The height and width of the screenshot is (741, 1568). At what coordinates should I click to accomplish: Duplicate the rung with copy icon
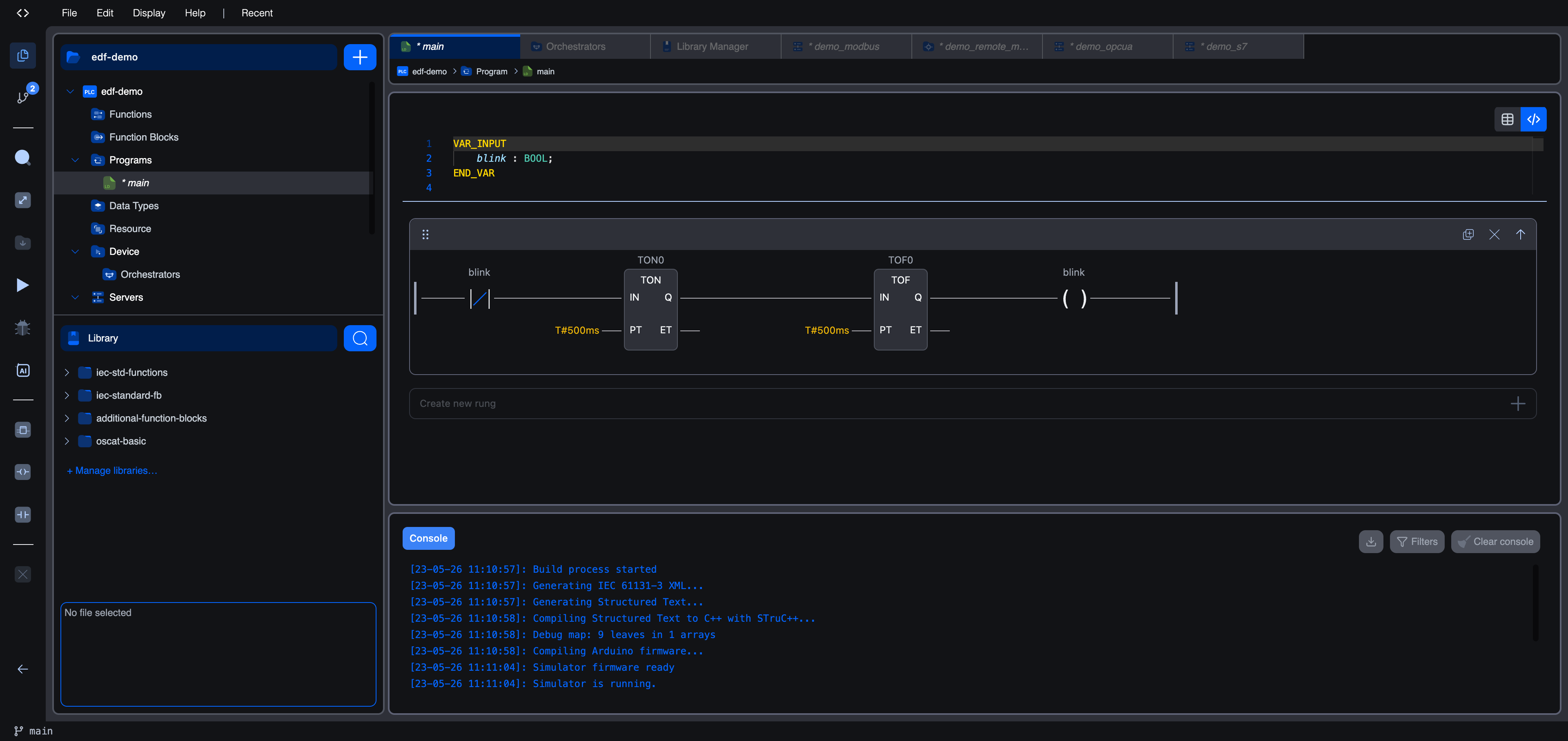click(1468, 234)
